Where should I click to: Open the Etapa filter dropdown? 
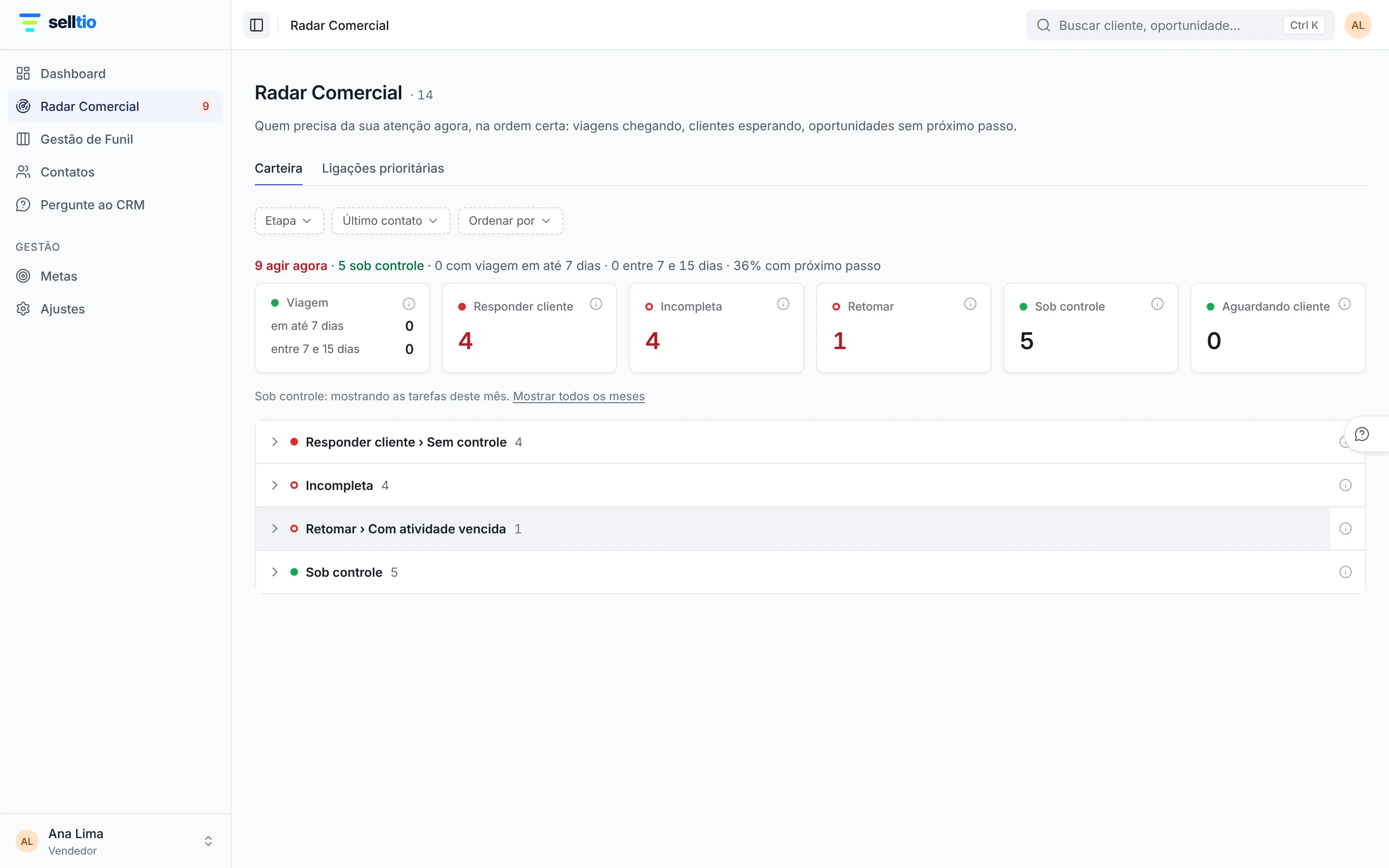tap(289, 220)
